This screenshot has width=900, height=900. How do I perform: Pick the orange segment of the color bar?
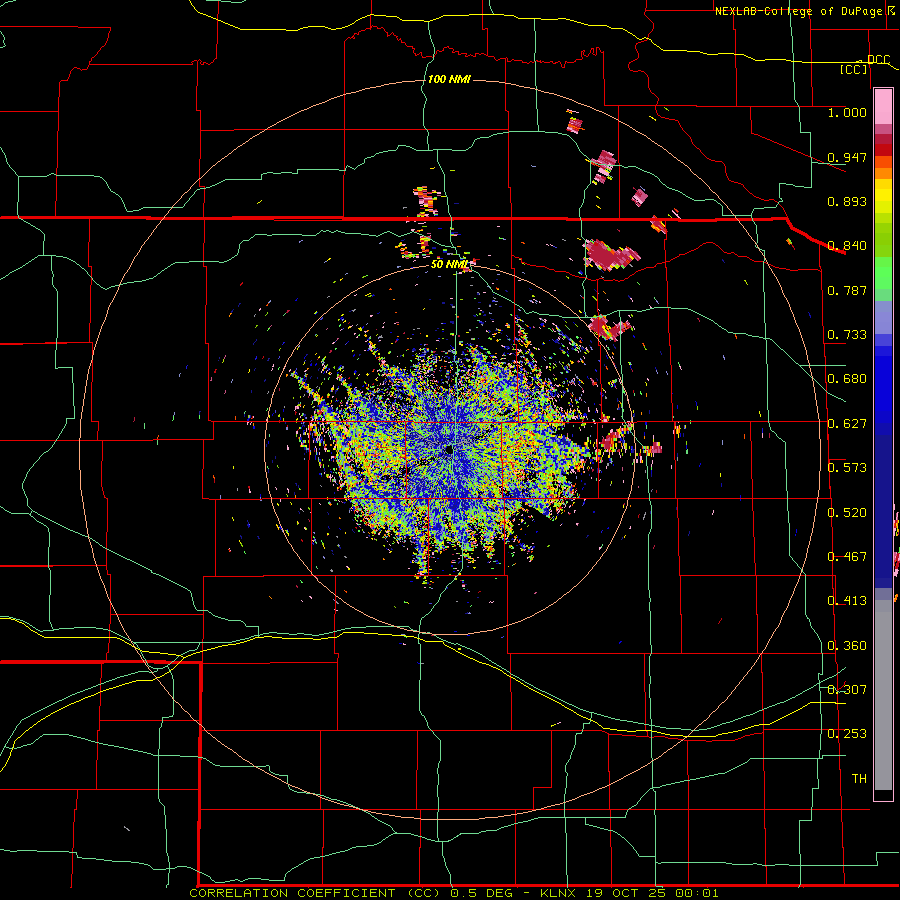click(x=883, y=173)
